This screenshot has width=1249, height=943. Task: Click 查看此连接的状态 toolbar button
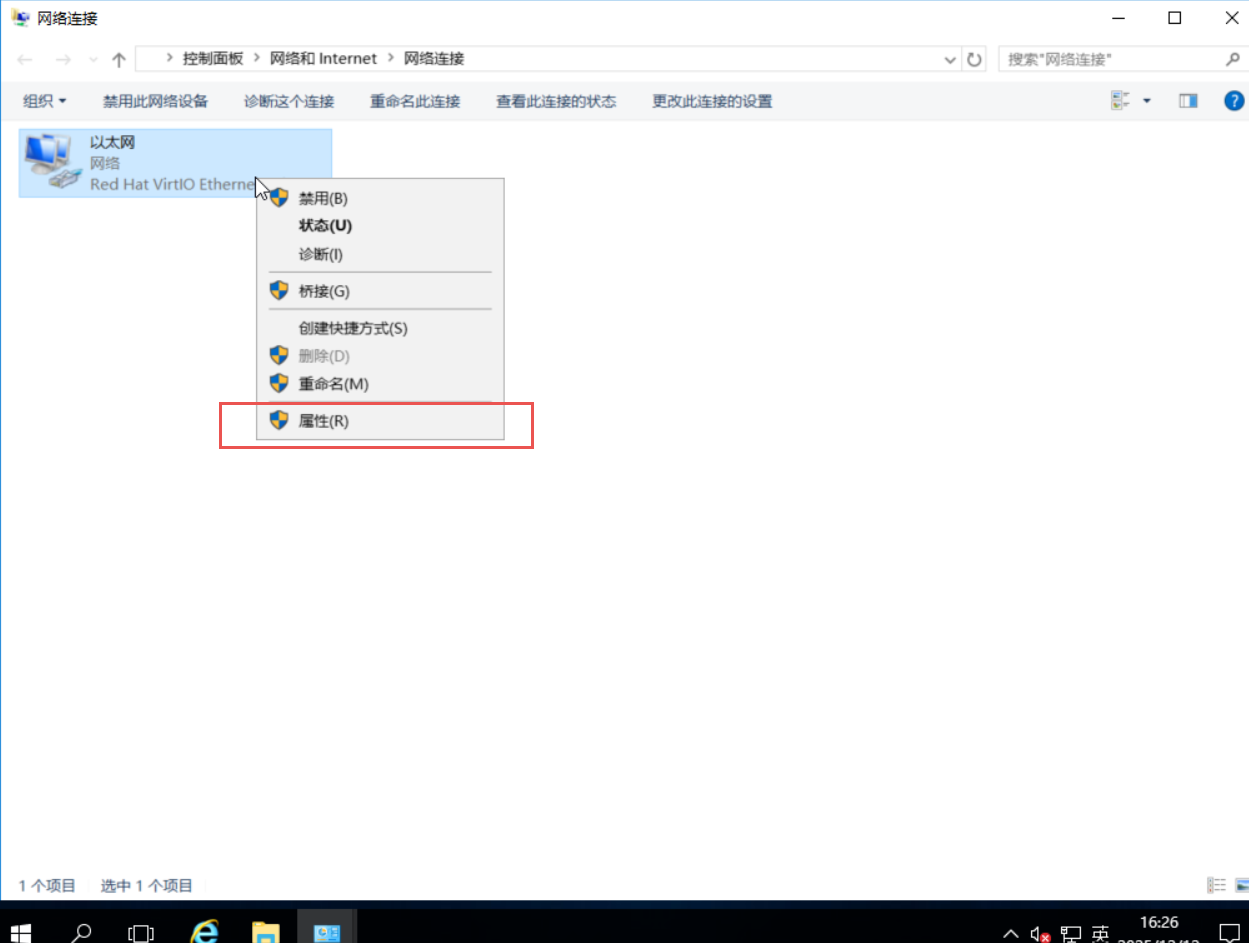pyautogui.click(x=556, y=101)
